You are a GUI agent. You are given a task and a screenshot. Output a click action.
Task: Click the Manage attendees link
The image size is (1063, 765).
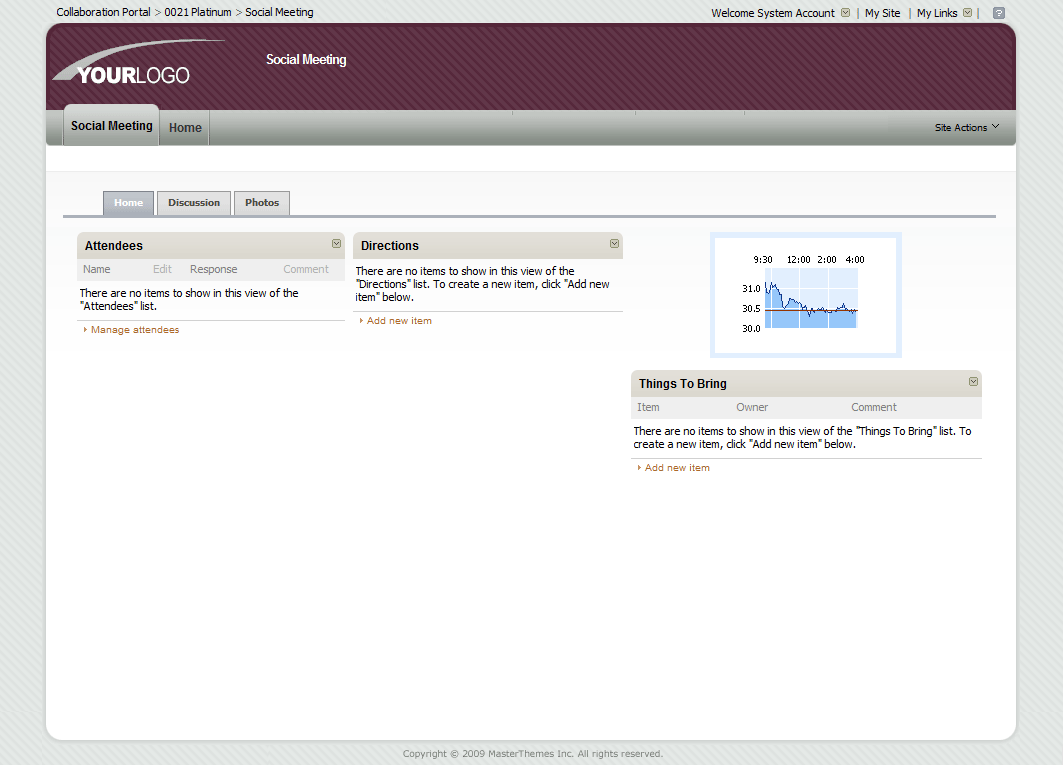pyautogui.click(x=135, y=330)
